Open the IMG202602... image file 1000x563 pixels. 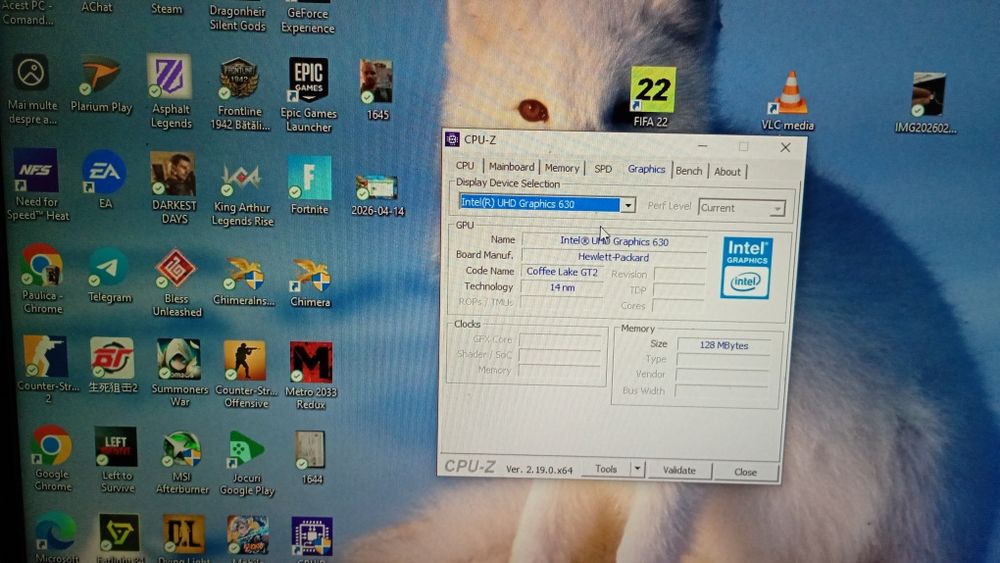(926, 102)
